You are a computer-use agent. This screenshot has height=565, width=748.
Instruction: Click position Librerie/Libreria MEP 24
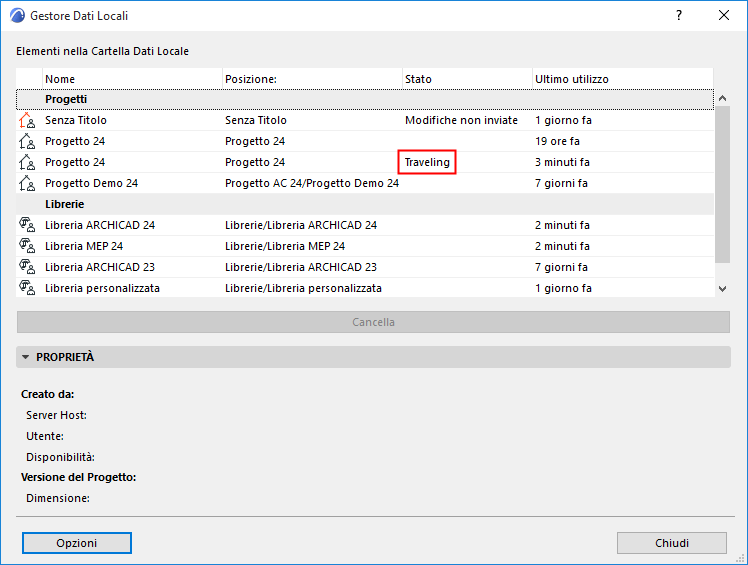tap(285, 246)
